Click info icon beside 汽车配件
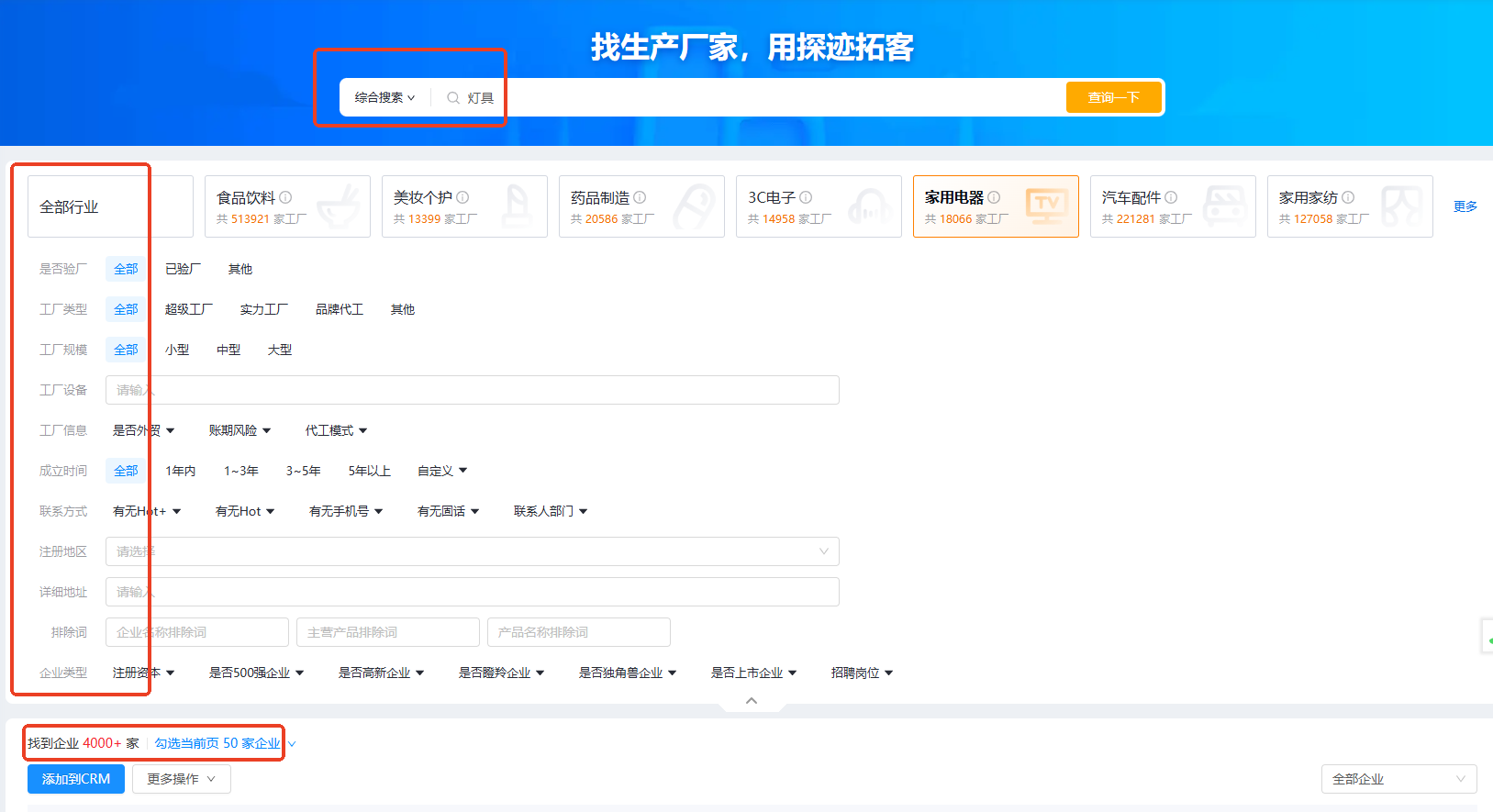1493x812 pixels. point(1171,197)
